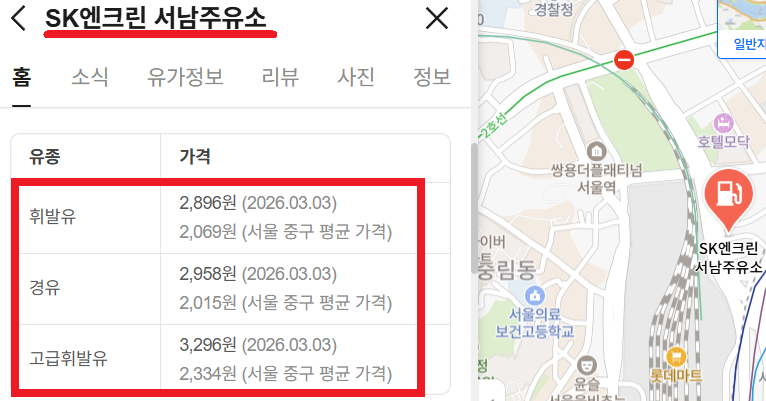Click the SK엔크린 서남주유소 map label
Viewport: 766px width, 401px height.
728,257
